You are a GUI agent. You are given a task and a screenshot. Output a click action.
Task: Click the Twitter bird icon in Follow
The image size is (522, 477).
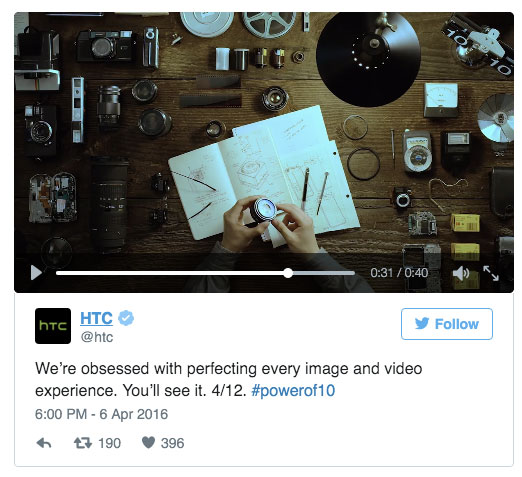point(422,323)
